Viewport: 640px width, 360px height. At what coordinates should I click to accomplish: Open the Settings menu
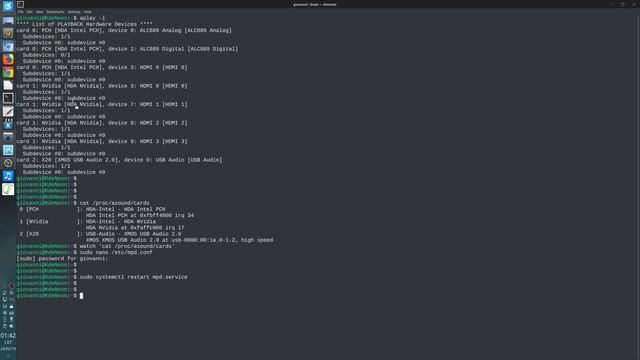pyautogui.click(x=74, y=12)
